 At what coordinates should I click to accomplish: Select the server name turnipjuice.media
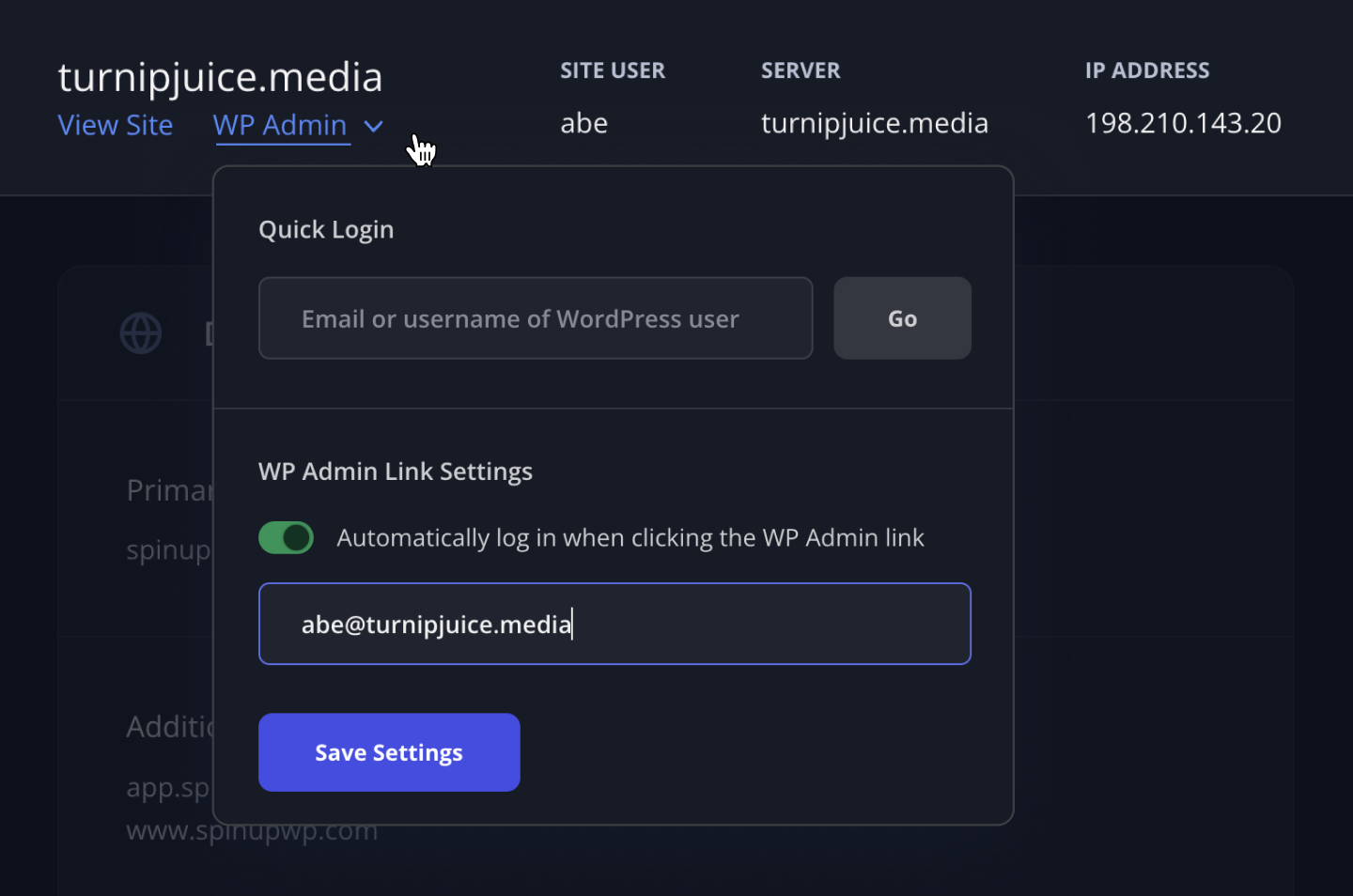coord(874,123)
